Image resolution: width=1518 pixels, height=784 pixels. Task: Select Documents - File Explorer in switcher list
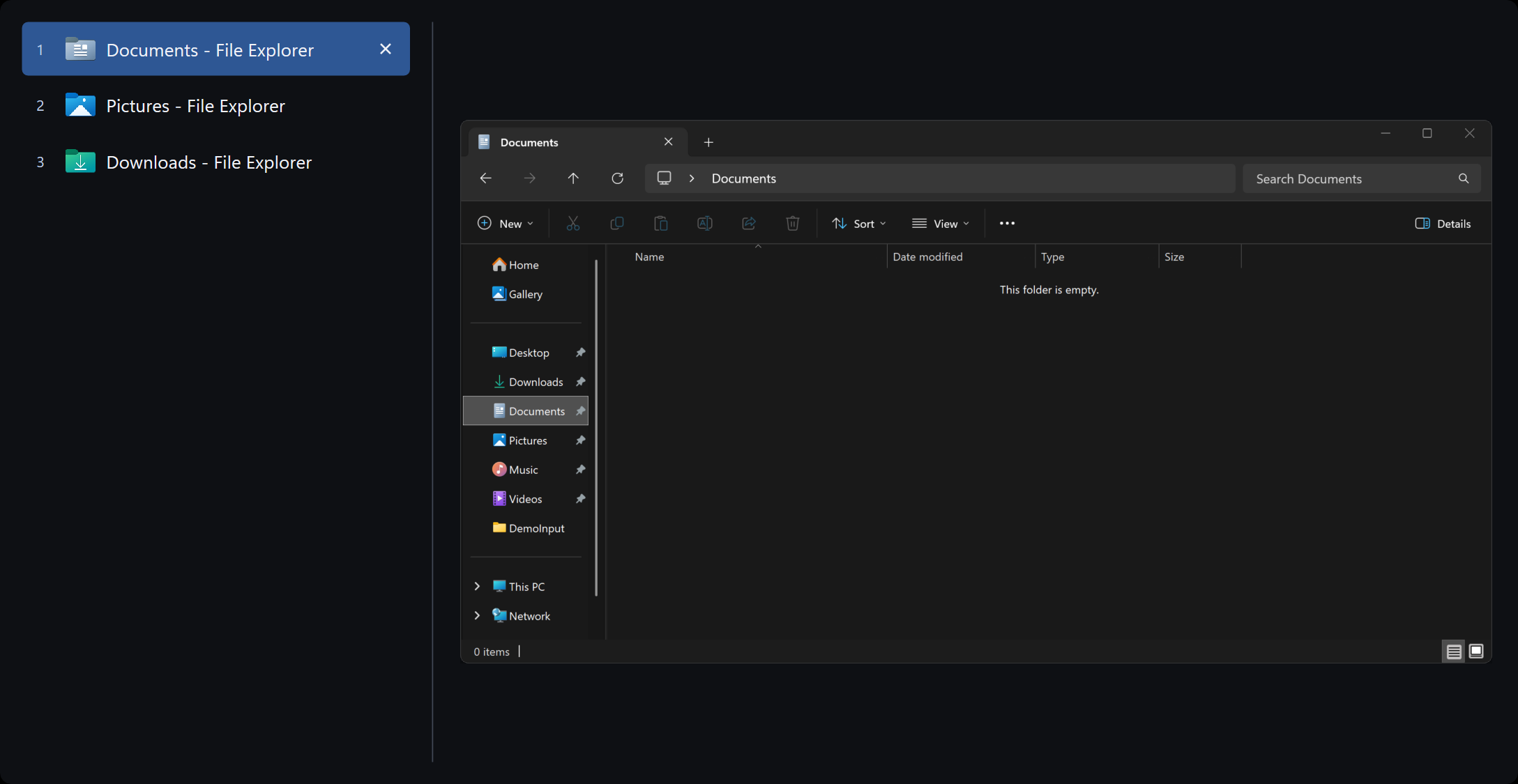[215, 49]
